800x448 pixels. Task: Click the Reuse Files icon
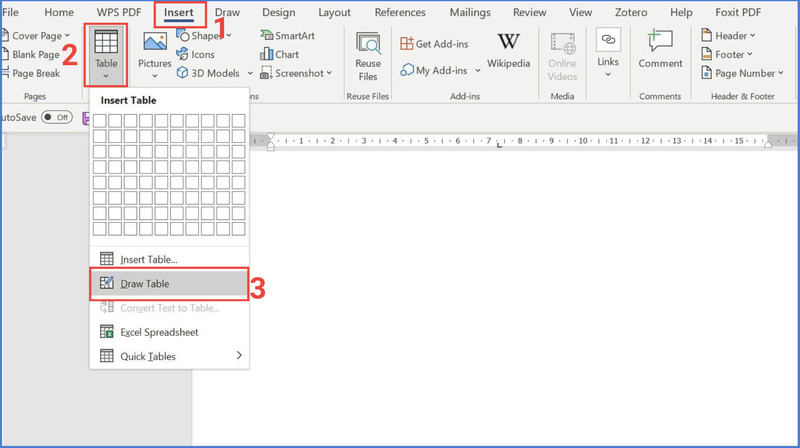pyautogui.click(x=368, y=47)
